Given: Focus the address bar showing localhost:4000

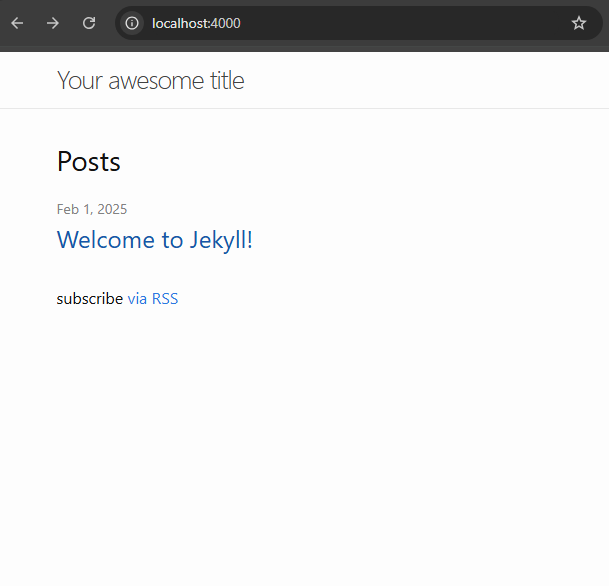Looking at the screenshot, I should 357,23.
